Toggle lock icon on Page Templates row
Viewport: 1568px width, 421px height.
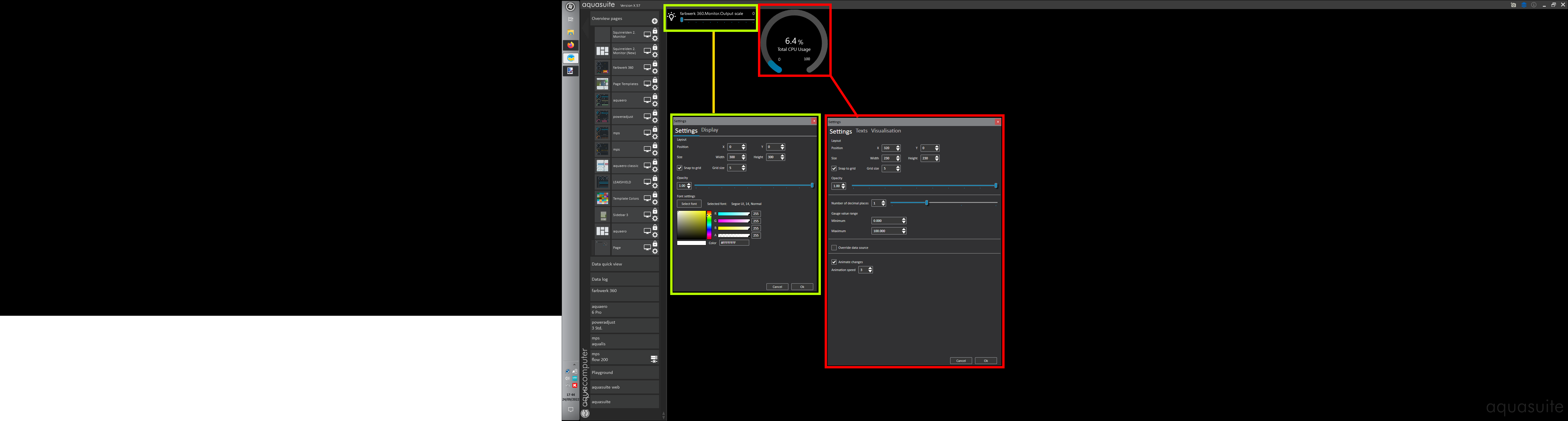click(x=655, y=80)
